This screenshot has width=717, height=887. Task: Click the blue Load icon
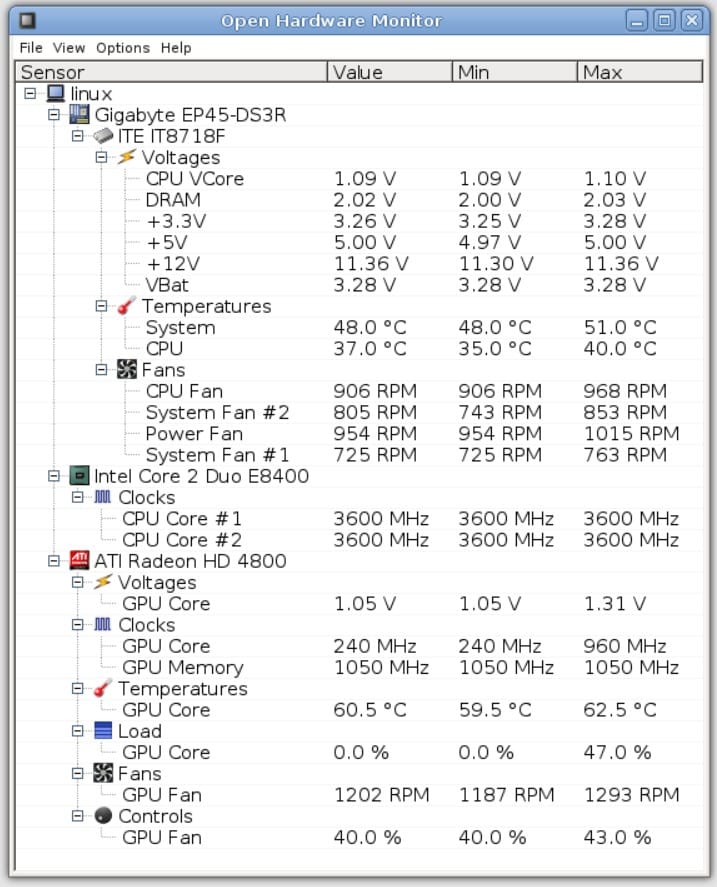[x=103, y=731]
